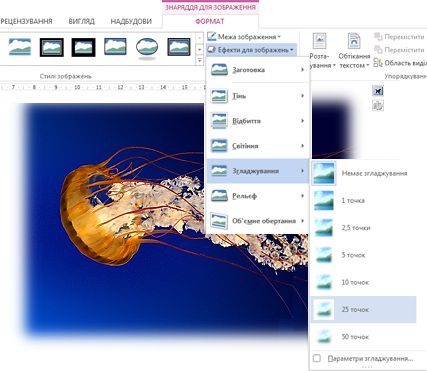
Task: Click the Світіння glow icon
Action: pyautogui.click(x=219, y=146)
